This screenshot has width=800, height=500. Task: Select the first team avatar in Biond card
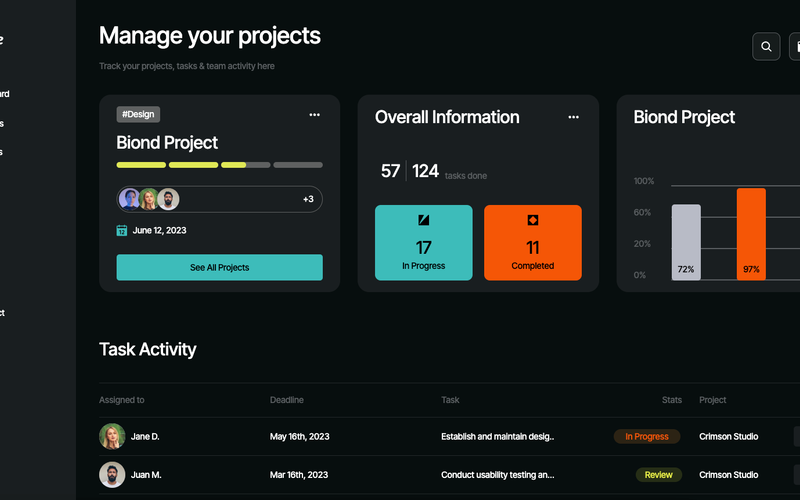tap(129, 199)
